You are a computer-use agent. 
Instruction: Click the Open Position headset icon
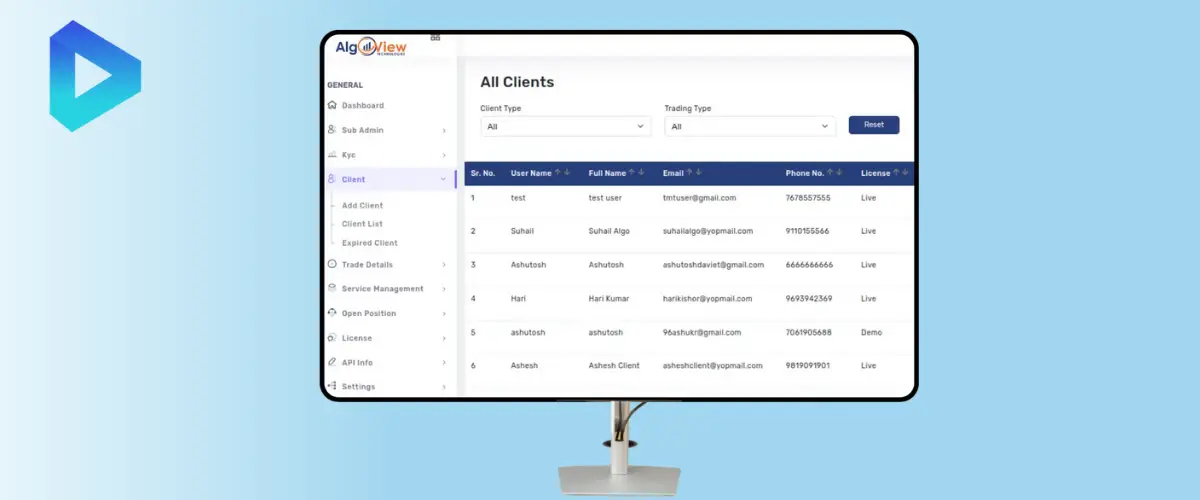(332, 313)
